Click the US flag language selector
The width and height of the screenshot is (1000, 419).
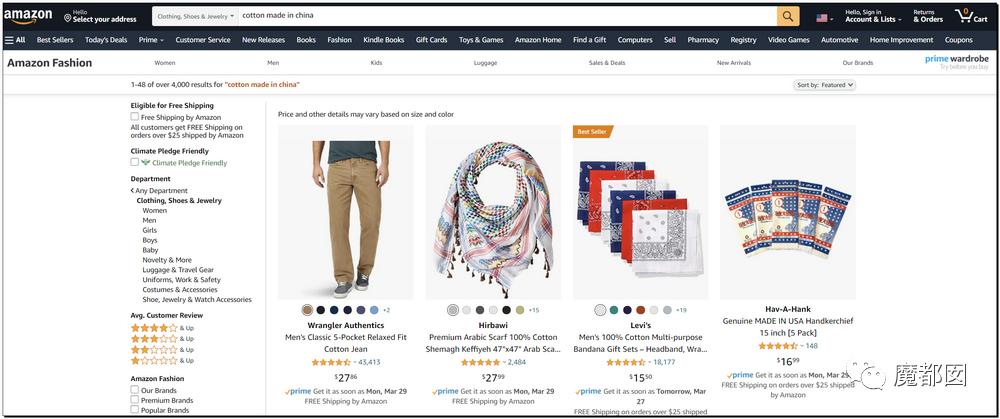[x=824, y=17]
